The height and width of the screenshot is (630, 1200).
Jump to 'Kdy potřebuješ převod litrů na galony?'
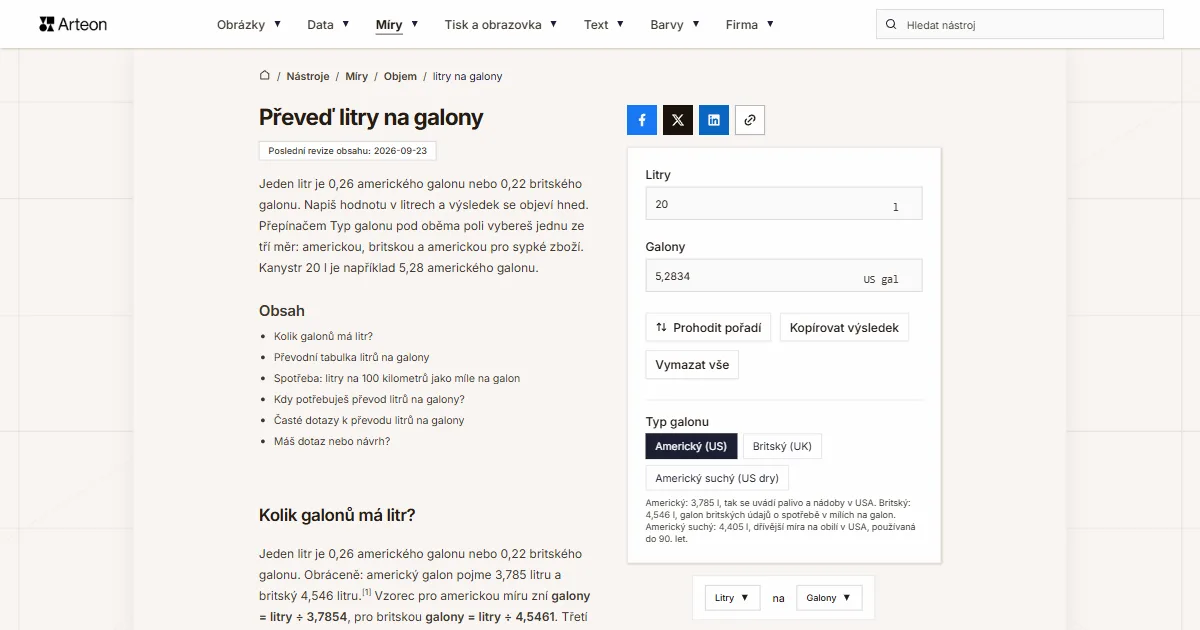(369, 399)
